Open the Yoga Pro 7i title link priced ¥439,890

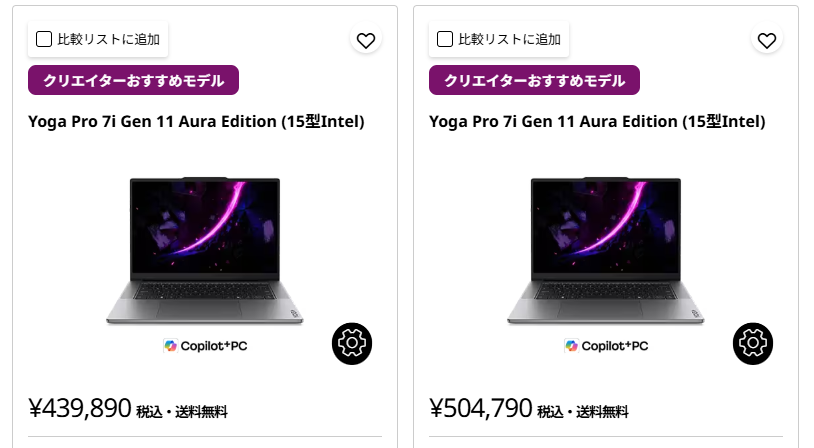196,122
